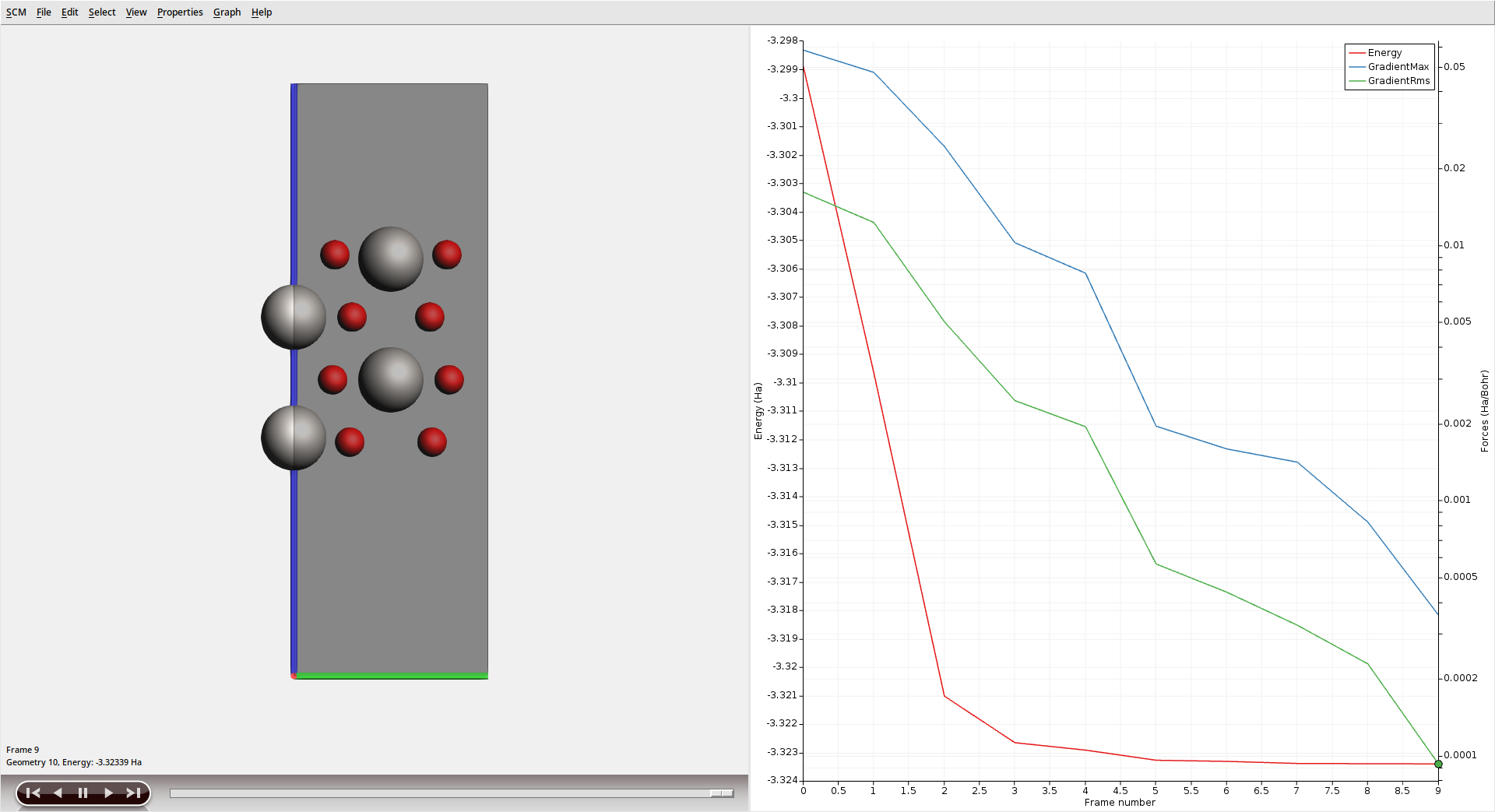1495x812 pixels.
Task: Click the green data point at frame 9
Action: pos(1438,764)
